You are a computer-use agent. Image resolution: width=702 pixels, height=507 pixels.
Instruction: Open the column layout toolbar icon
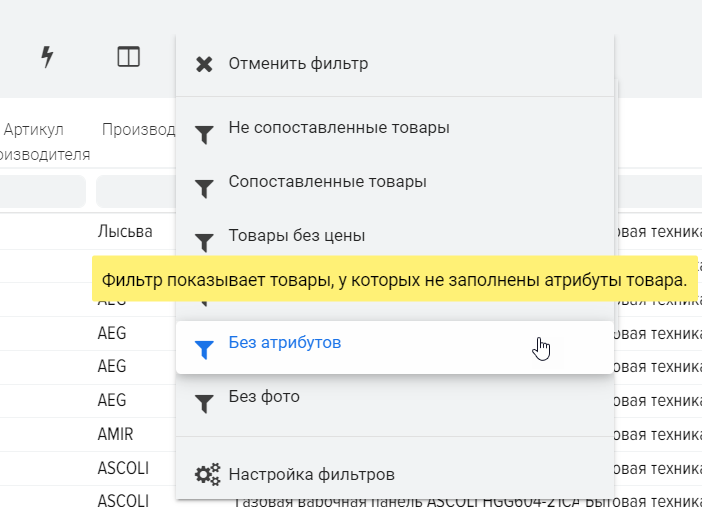128,57
